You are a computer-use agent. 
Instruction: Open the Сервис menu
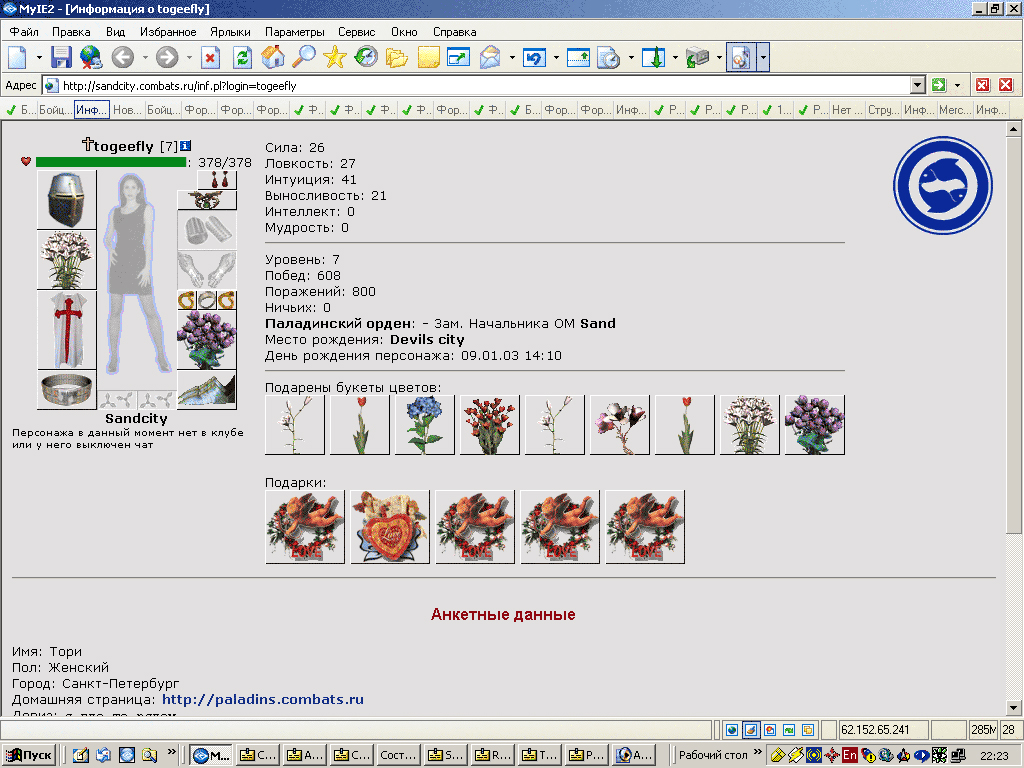pyautogui.click(x=357, y=31)
